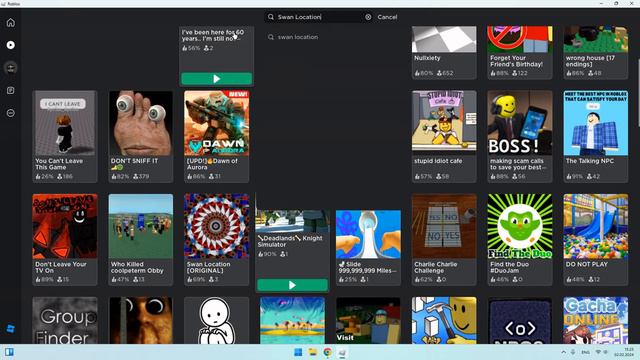Open the white sitting figure thumbnail
Image resolution: width=640 pixels, height=360 pixels.
216,320
